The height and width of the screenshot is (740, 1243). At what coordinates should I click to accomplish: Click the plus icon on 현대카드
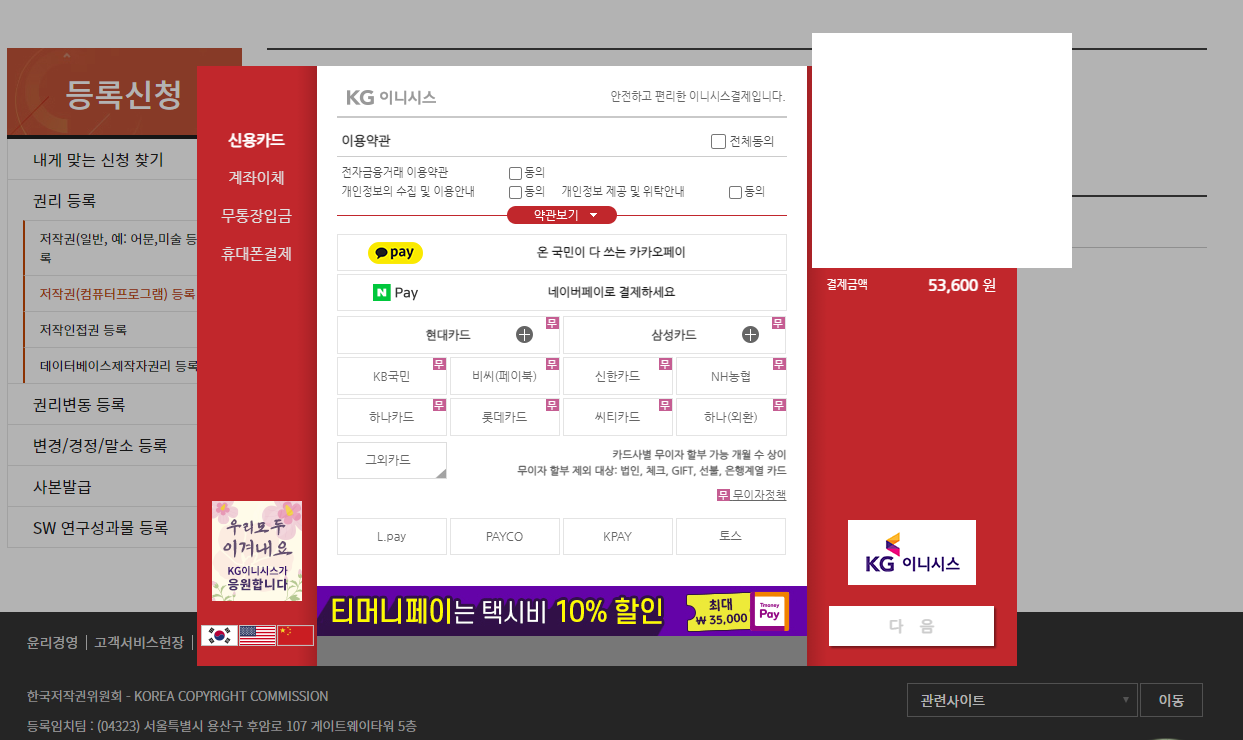(x=524, y=335)
